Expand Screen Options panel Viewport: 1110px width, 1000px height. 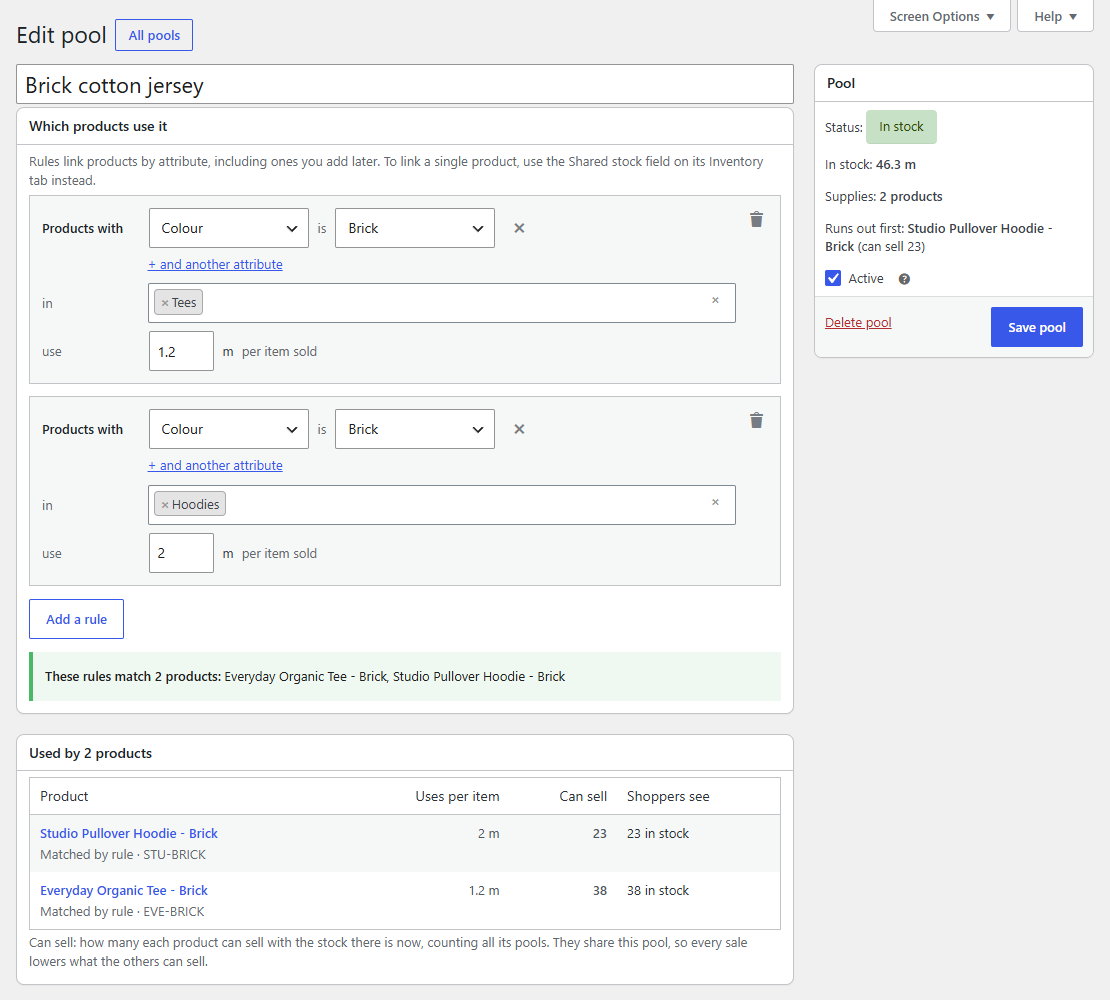pos(942,16)
